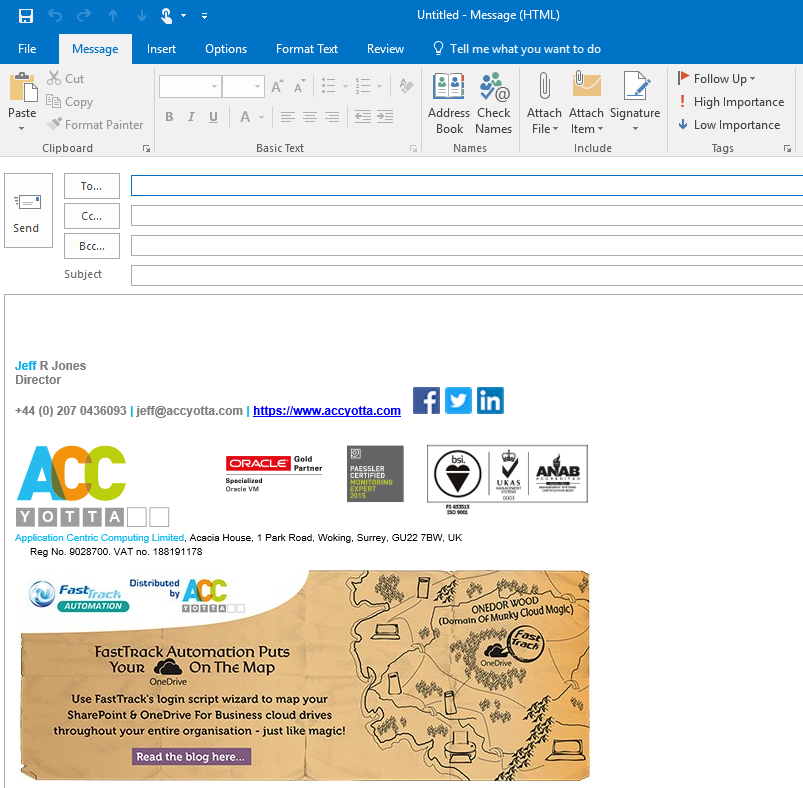This screenshot has height=788, width=803.
Task: Click the Subject input field
Action: tap(467, 275)
